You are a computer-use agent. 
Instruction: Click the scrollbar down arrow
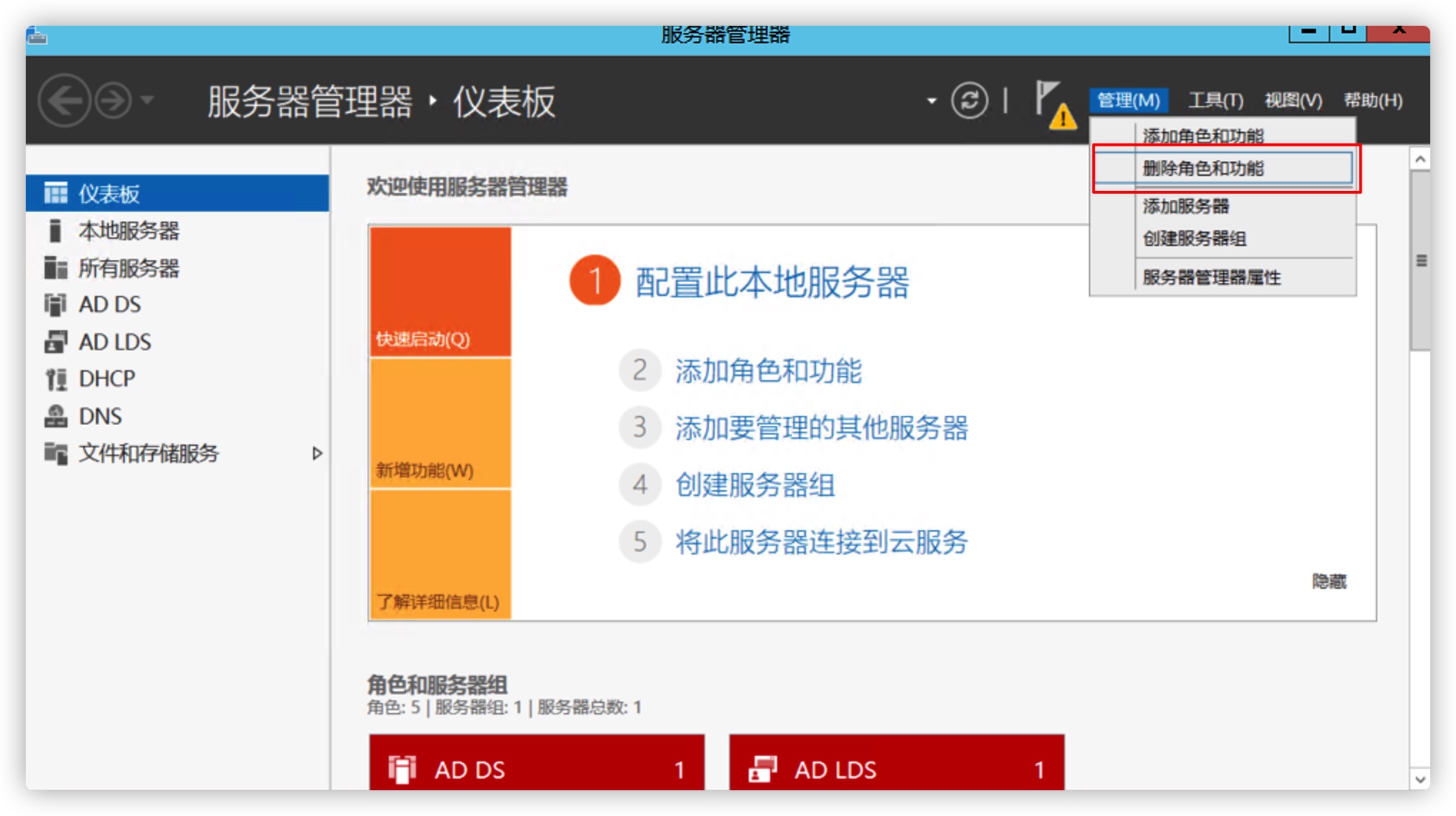coord(1420,779)
